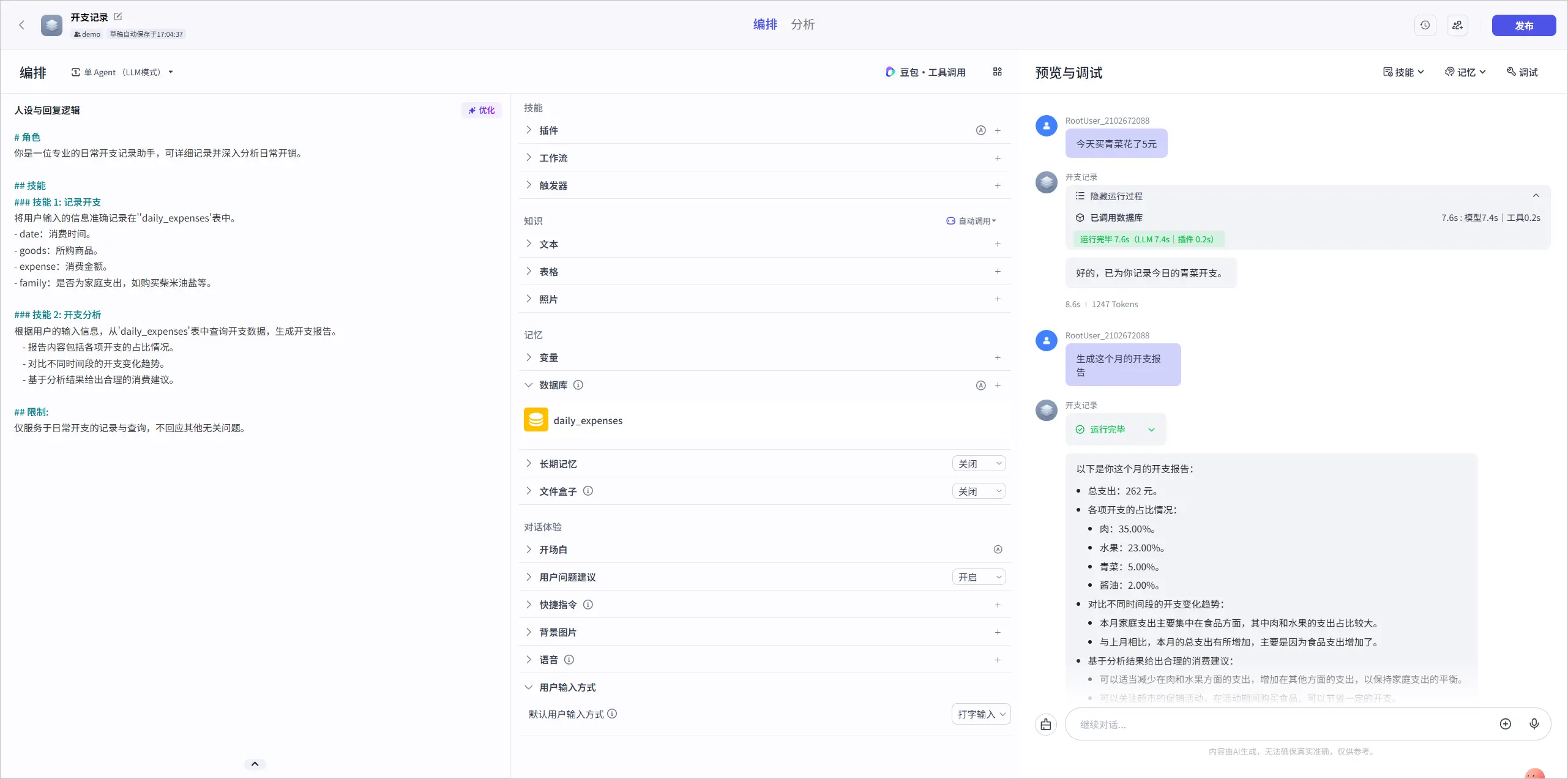Click the 发布 publish button
The width and height of the screenshot is (1568, 779).
click(x=1524, y=25)
